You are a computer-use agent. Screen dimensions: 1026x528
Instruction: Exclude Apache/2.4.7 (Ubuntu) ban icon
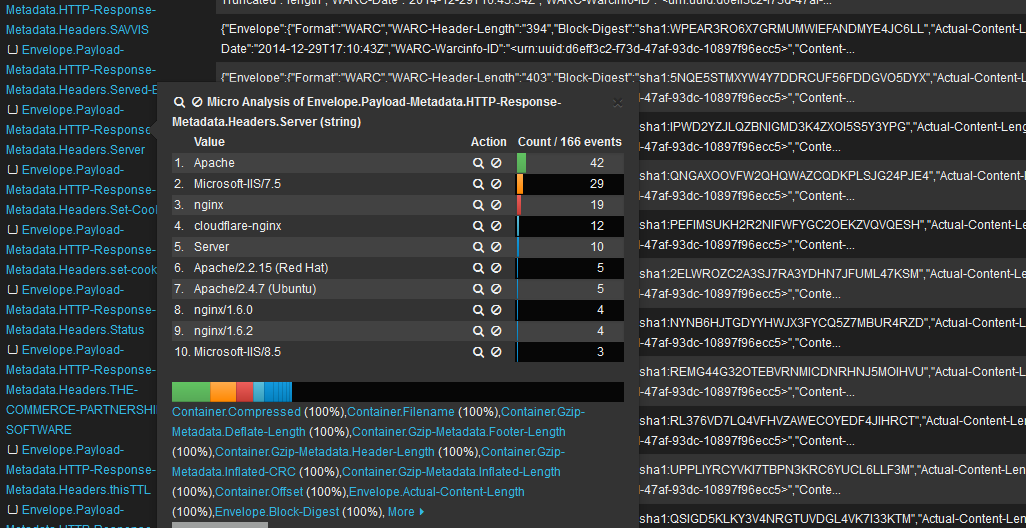point(496,289)
